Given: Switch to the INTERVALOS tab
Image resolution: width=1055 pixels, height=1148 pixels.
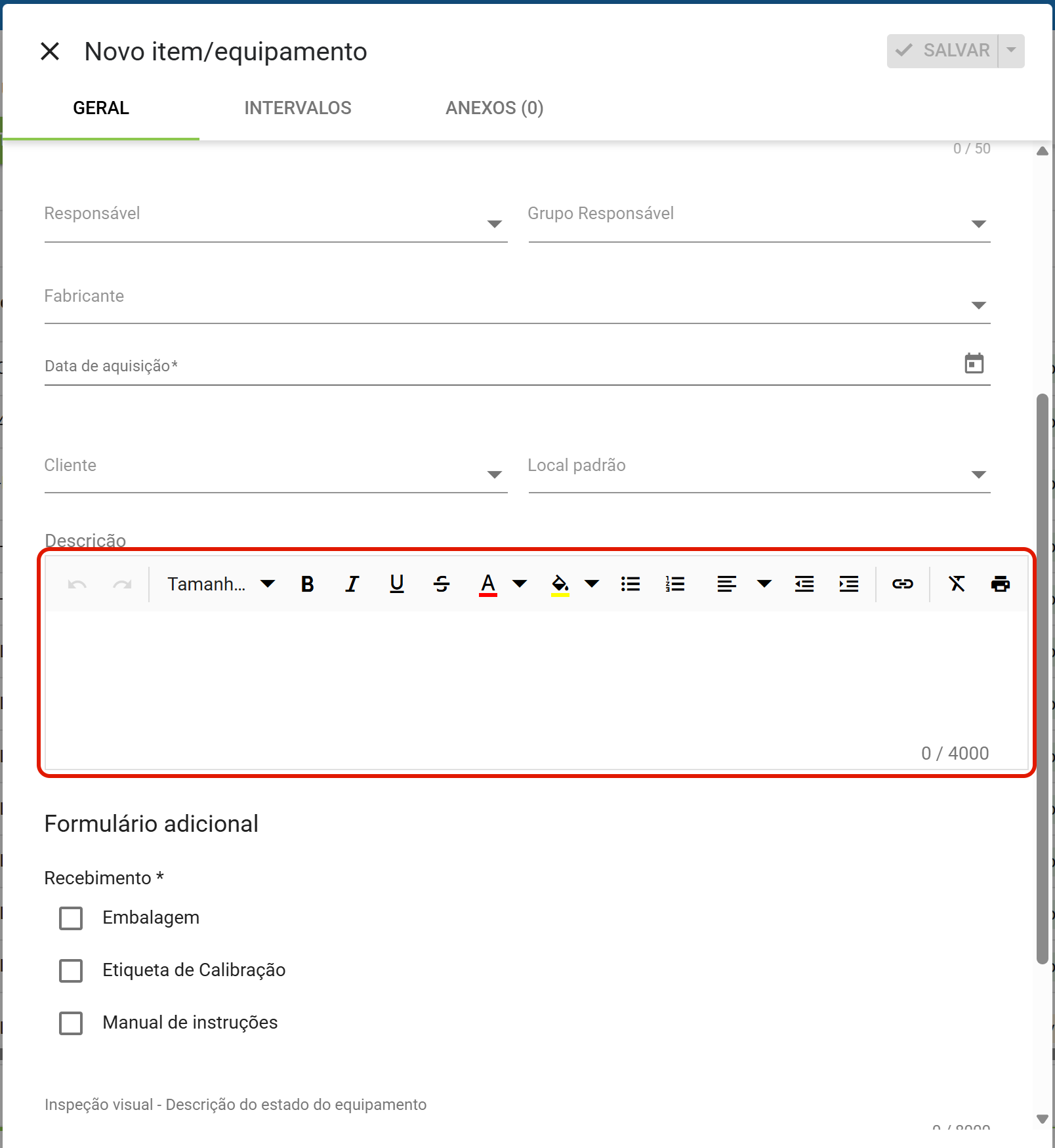Looking at the screenshot, I should coord(298,108).
